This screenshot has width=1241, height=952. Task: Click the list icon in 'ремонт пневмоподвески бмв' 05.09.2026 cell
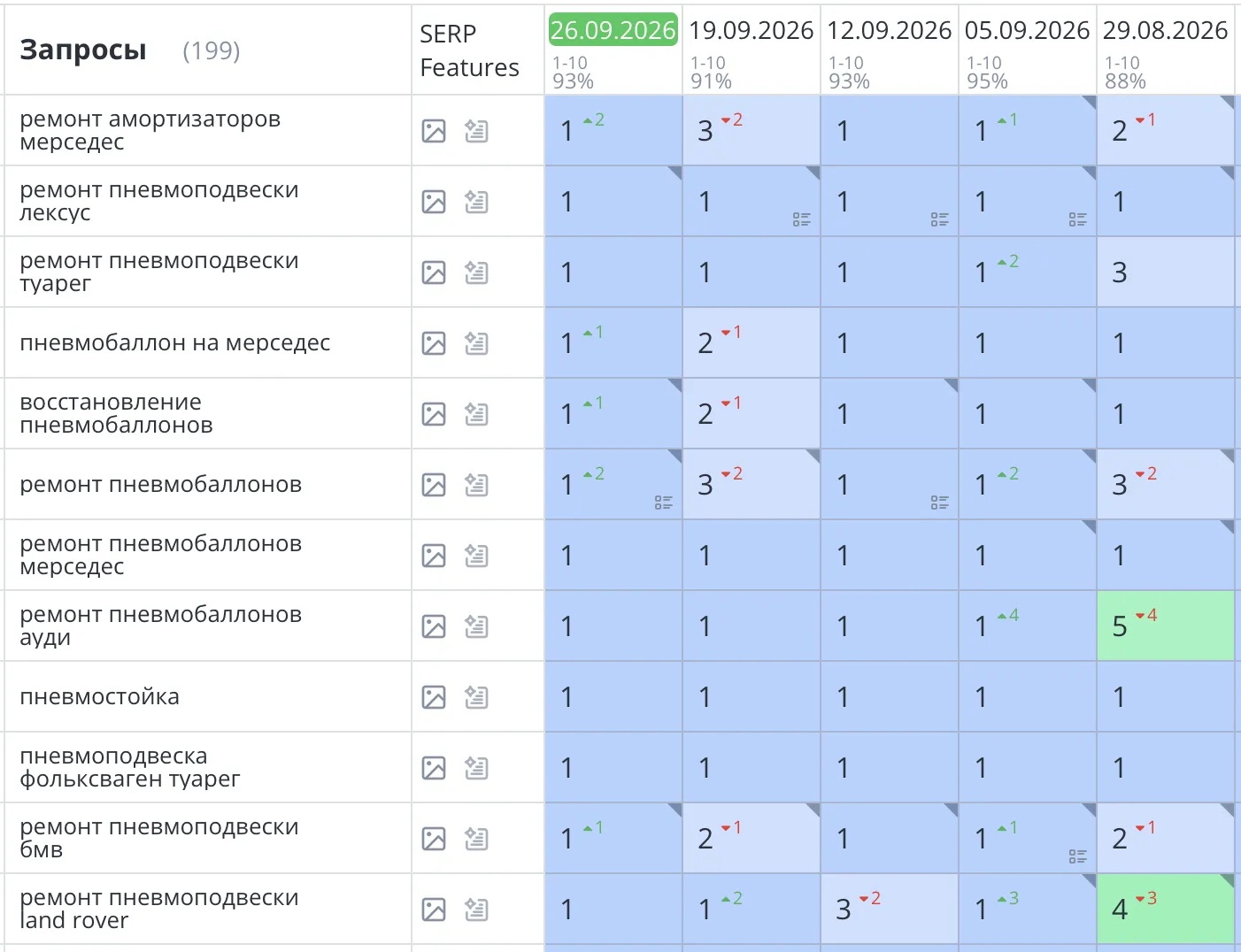click(x=1078, y=856)
